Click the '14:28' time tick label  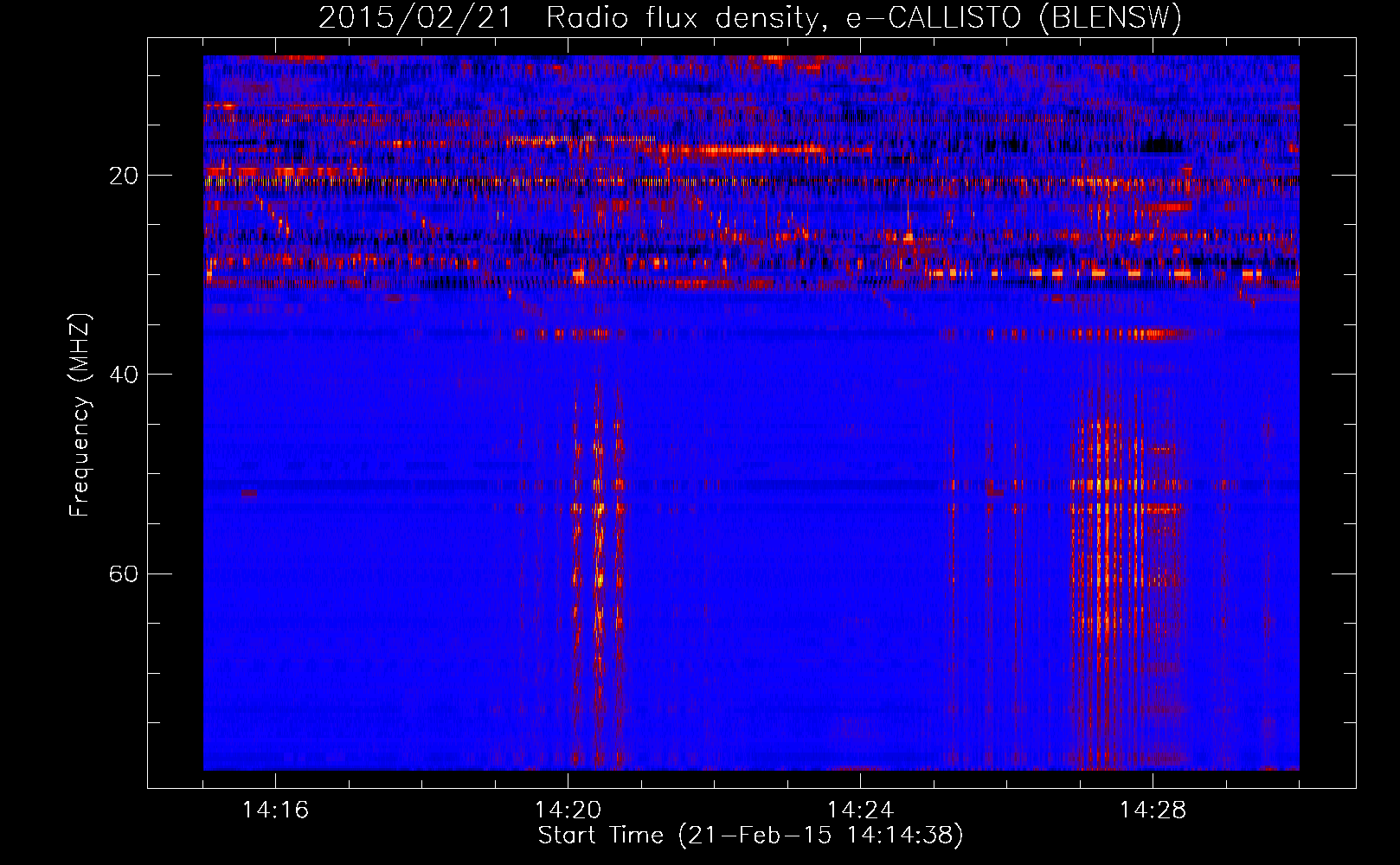click(1153, 811)
